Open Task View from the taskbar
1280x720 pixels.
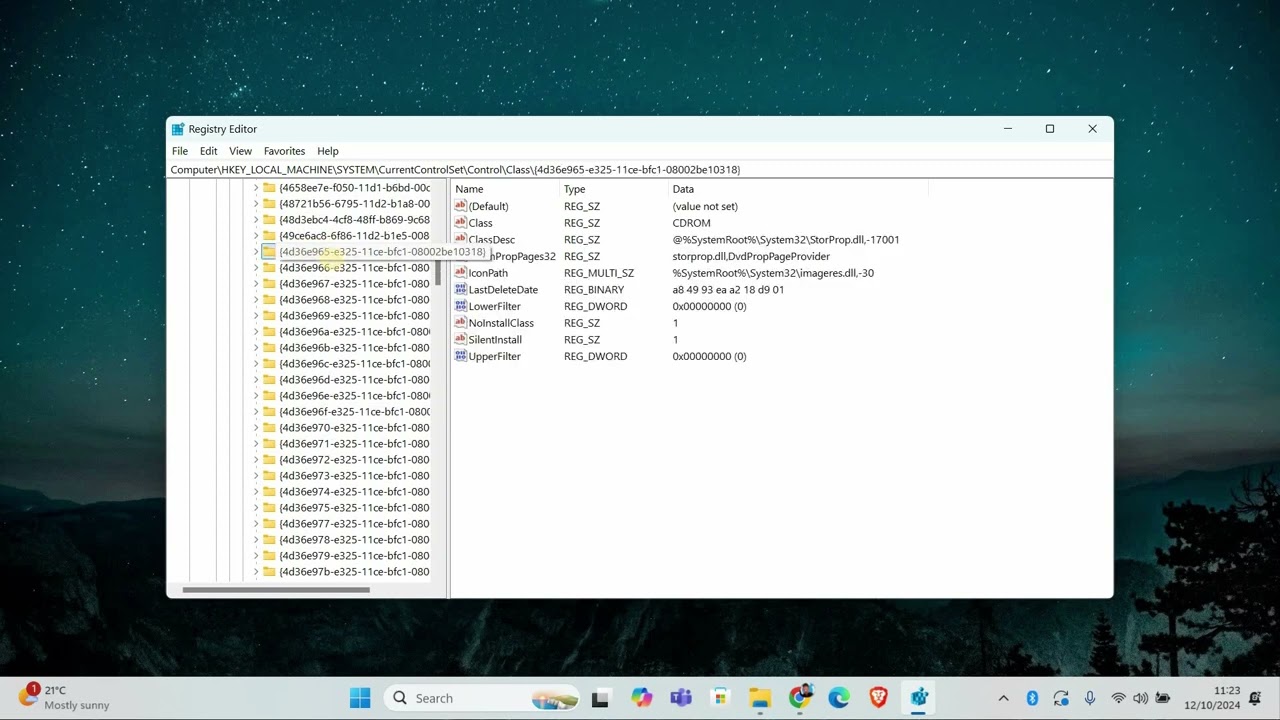tap(600, 698)
